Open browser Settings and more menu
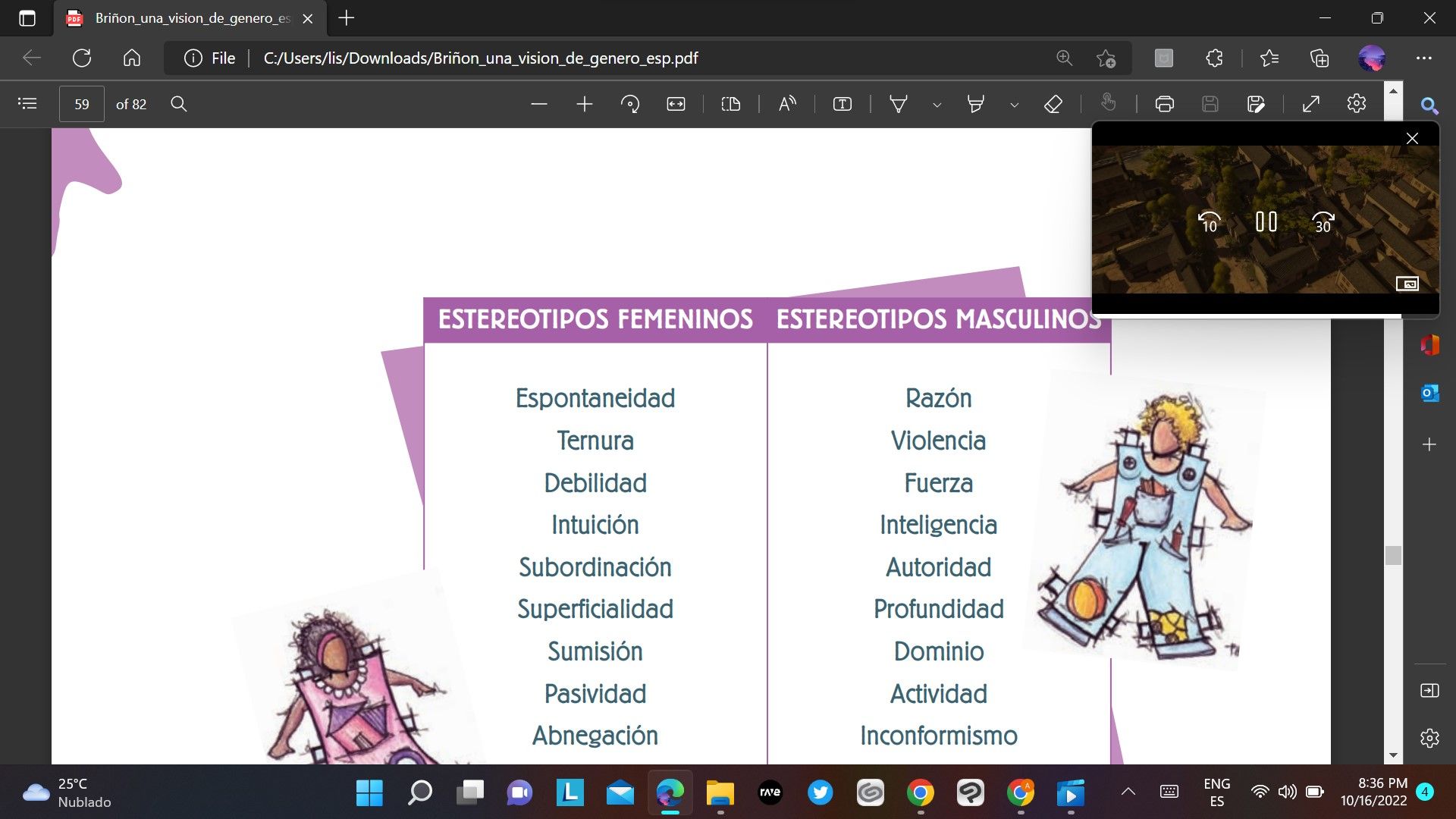 pos(1425,58)
